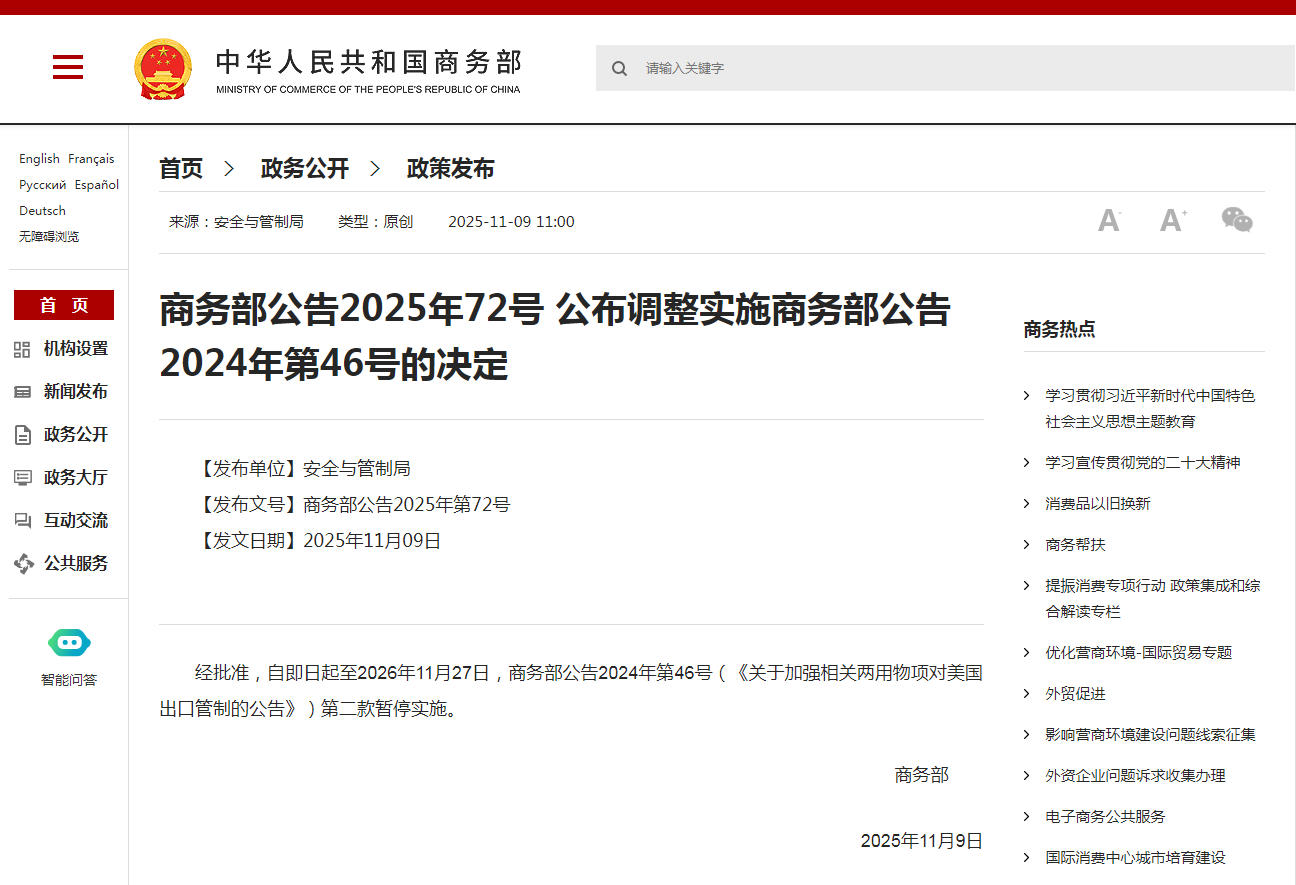Share via the WeChat icon
Viewport: 1296px width, 885px height.
tap(1237, 220)
